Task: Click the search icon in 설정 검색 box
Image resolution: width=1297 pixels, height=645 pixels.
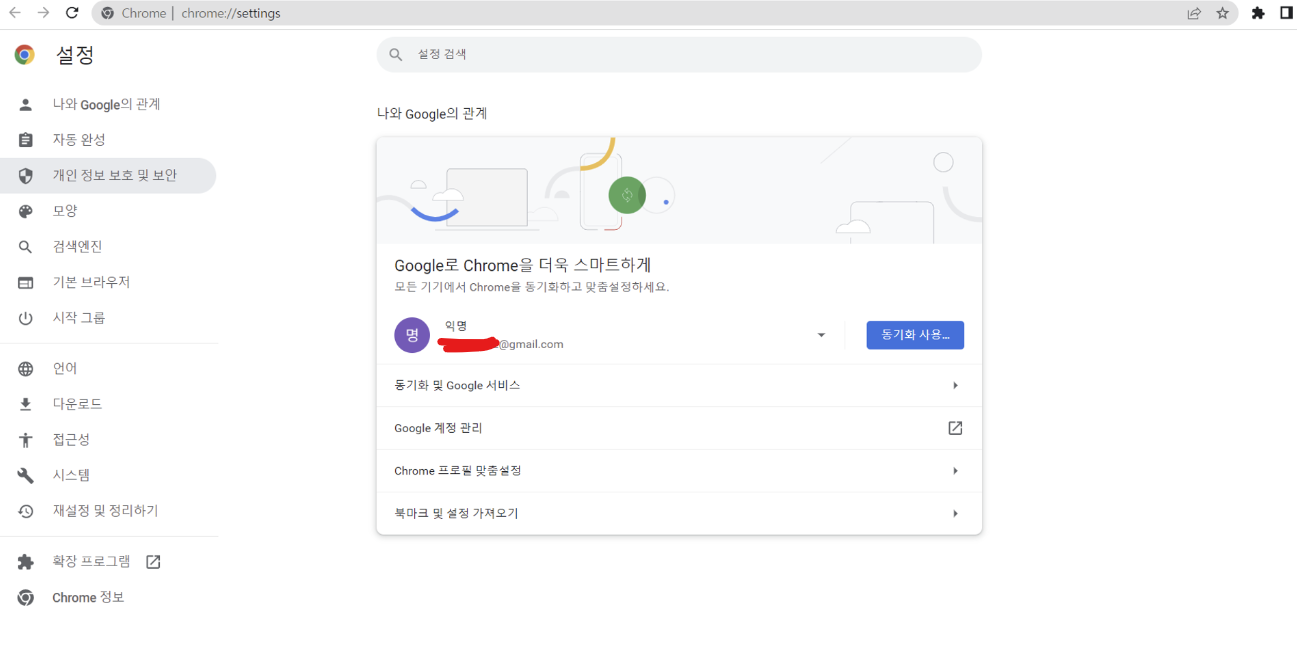Action: coord(396,54)
